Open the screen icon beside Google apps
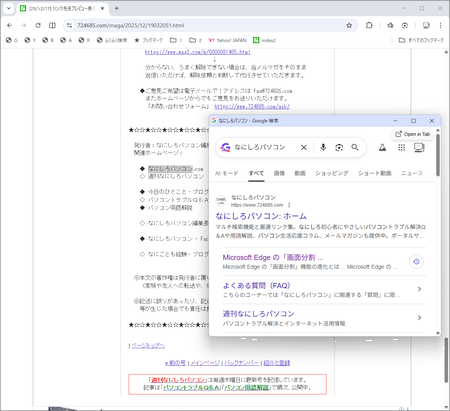Viewport: 450px width, 411px height. [x=419, y=147]
